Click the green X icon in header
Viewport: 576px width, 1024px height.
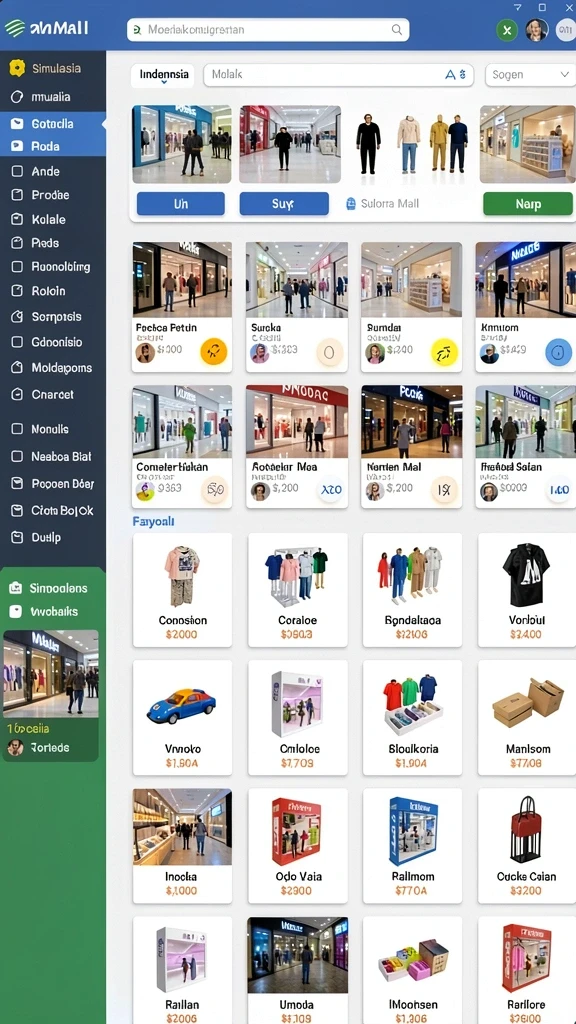tap(507, 30)
